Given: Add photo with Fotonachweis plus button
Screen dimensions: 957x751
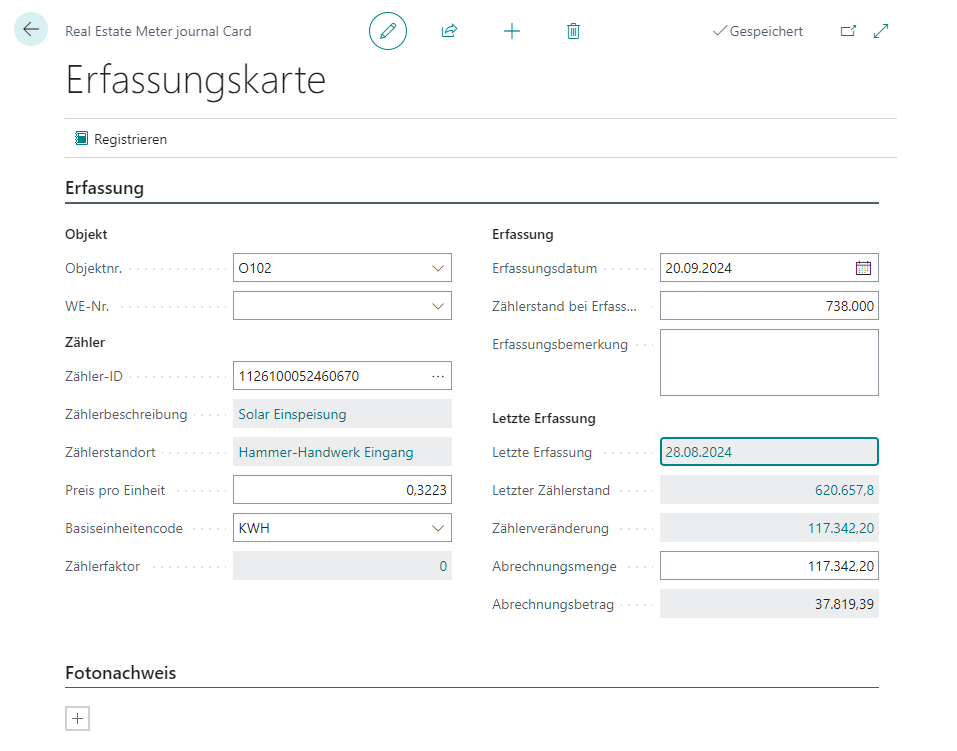Looking at the screenshot, I should [77, 718].
